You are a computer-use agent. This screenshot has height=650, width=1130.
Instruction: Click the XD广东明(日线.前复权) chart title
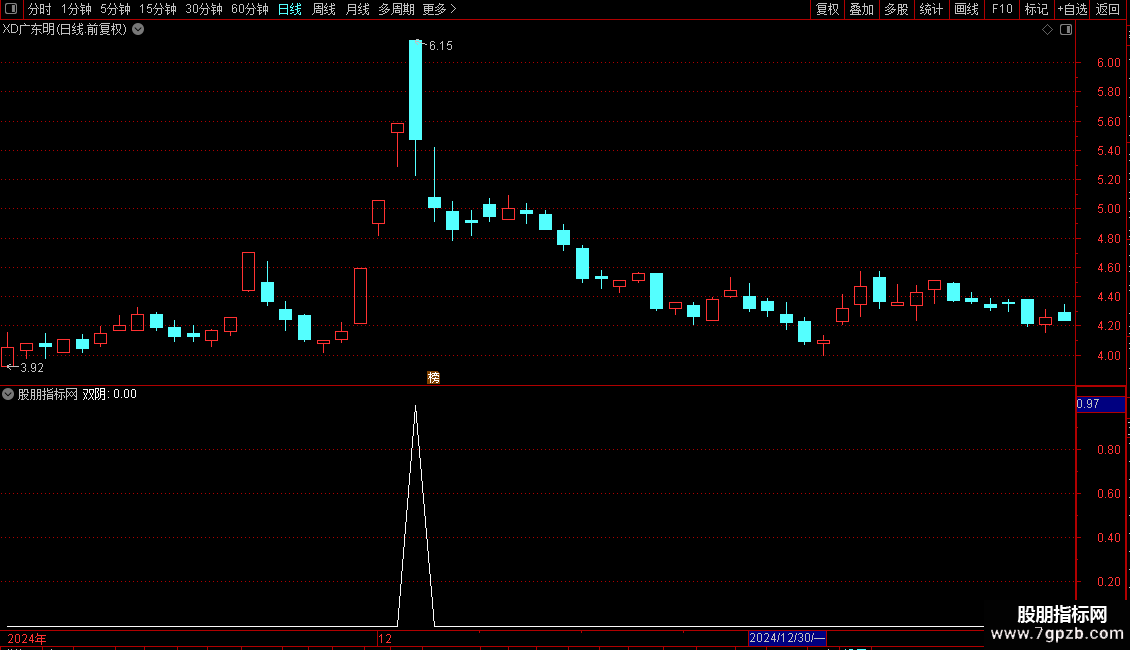(65, 30)
